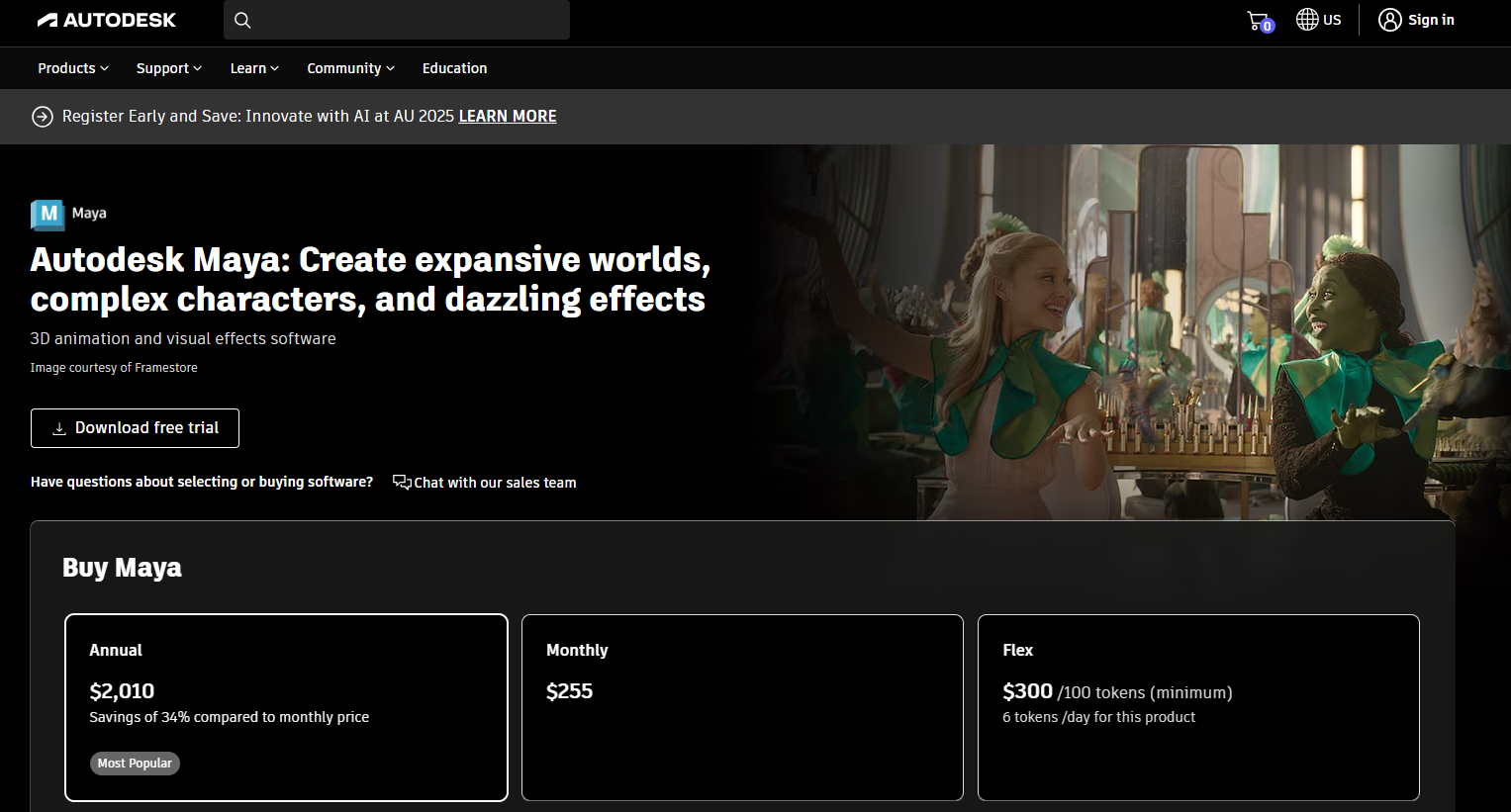This screenshot has height=812, width=1511.
Task: Click the 'Maya' product name label
Action: [89, 214]
